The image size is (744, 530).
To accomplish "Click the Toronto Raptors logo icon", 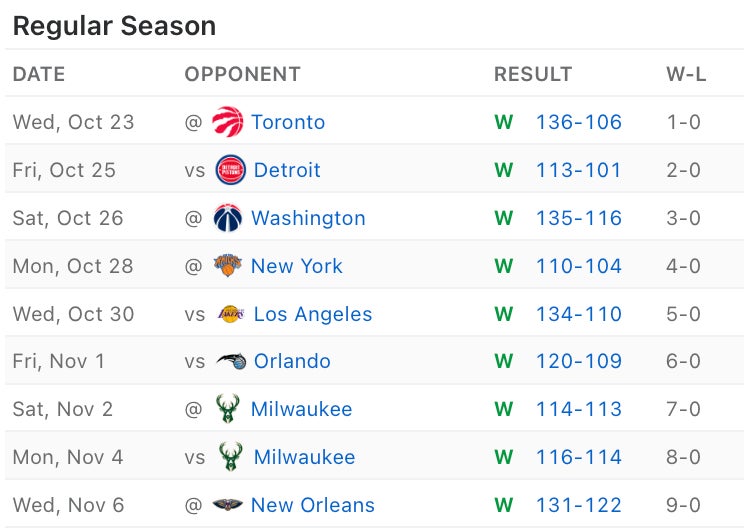I will point(228,122).
